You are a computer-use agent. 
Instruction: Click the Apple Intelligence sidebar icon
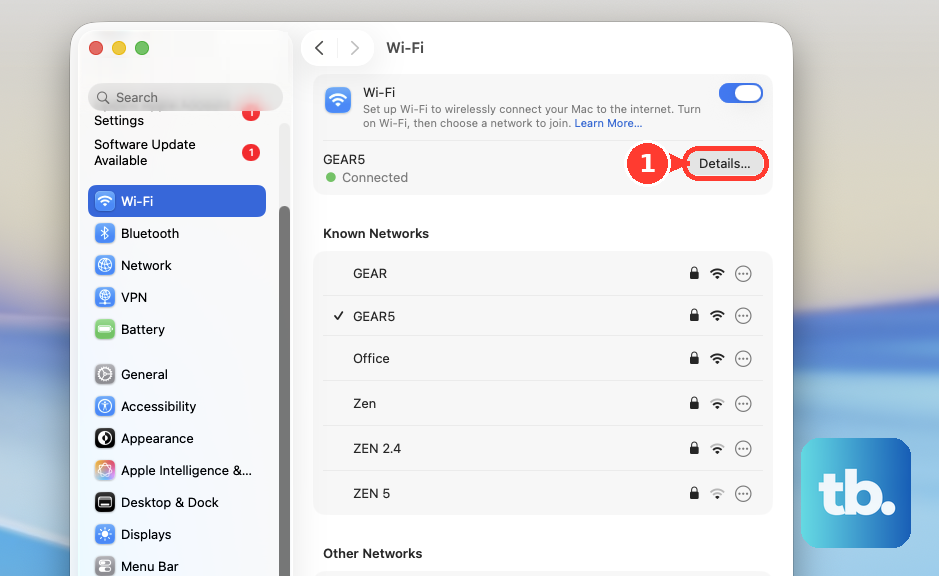pos(105,471)
